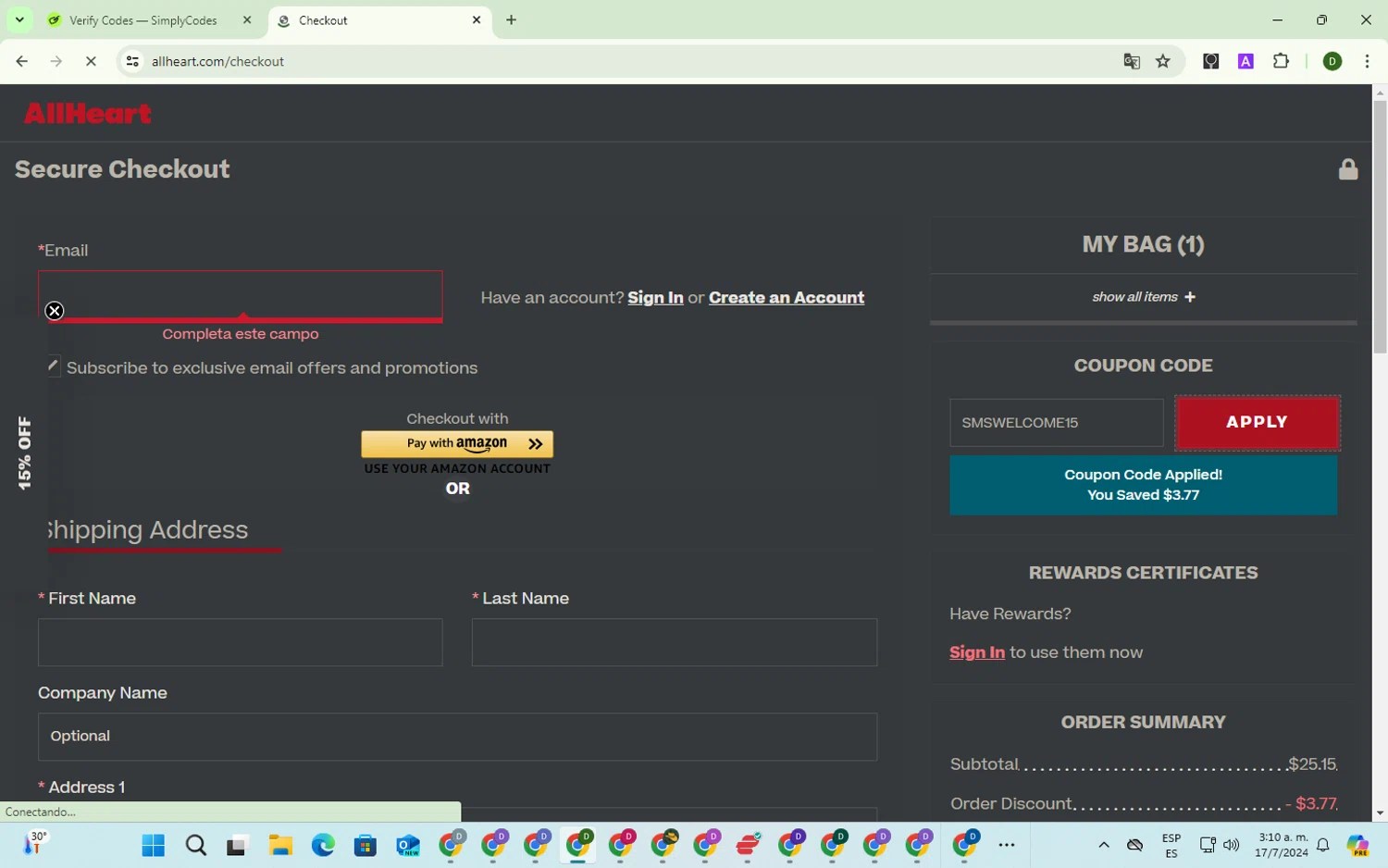Launch Microsoft Edge from the taskbar

click(x=323, y=845)
